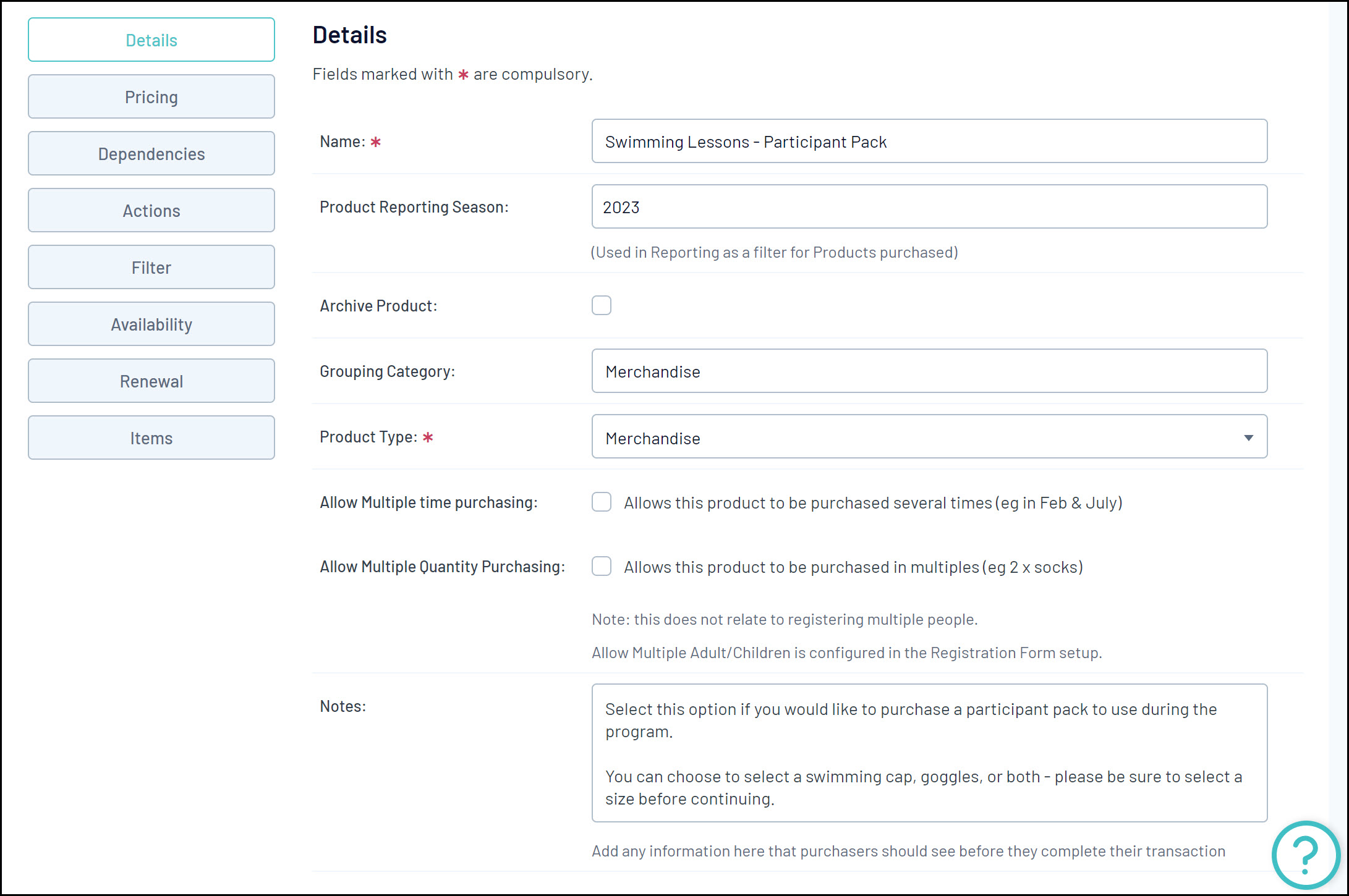
Task: Click the Details page heading
Action: click(349, 35)
